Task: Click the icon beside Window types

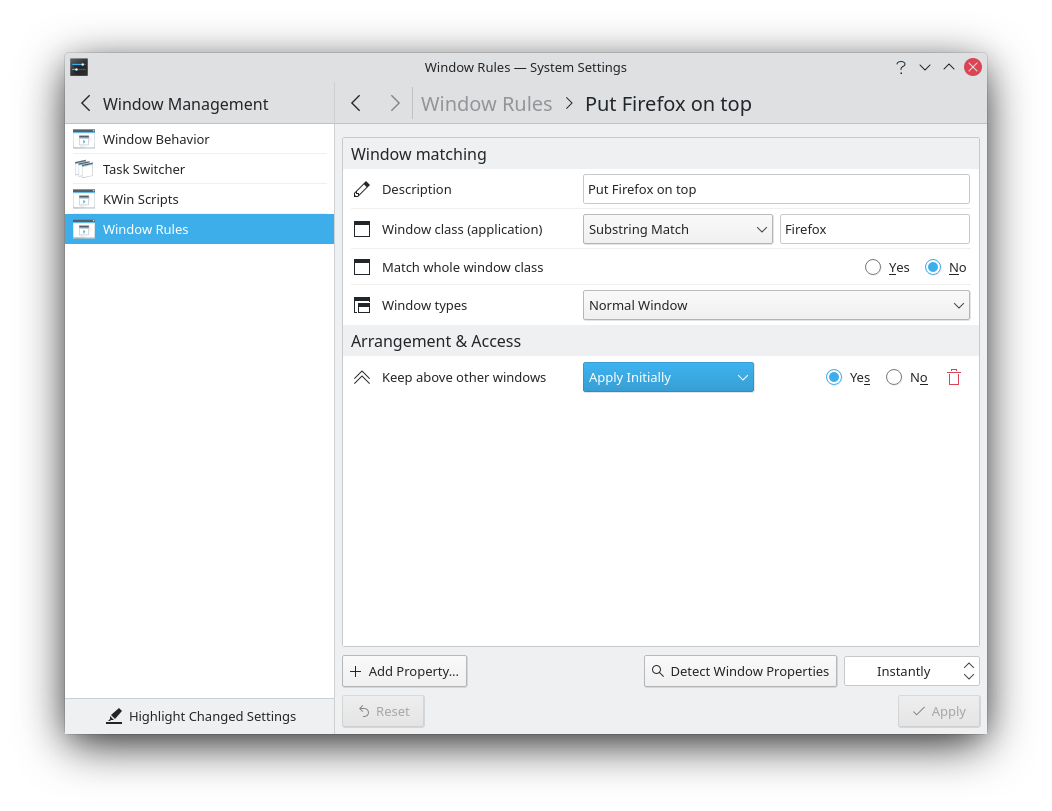Action: [362, 305]
